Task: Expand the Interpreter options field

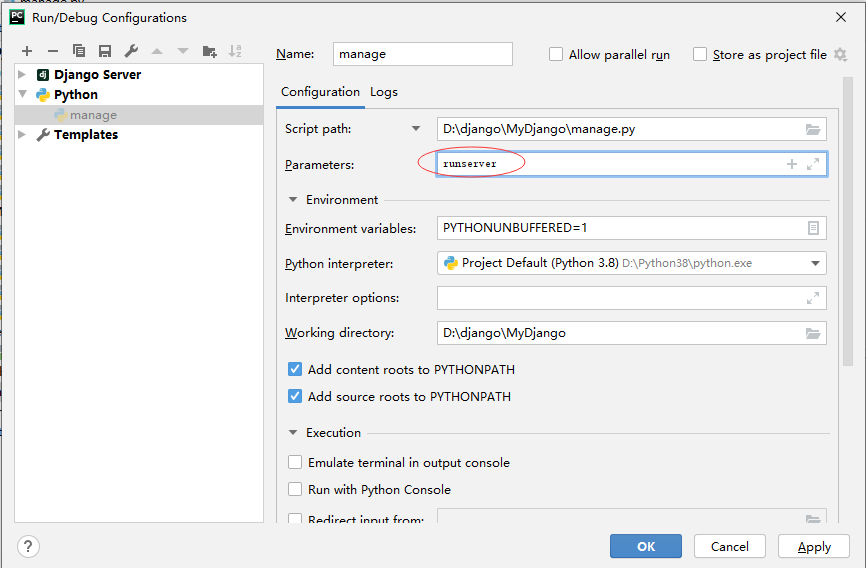Action: point(813,298)
